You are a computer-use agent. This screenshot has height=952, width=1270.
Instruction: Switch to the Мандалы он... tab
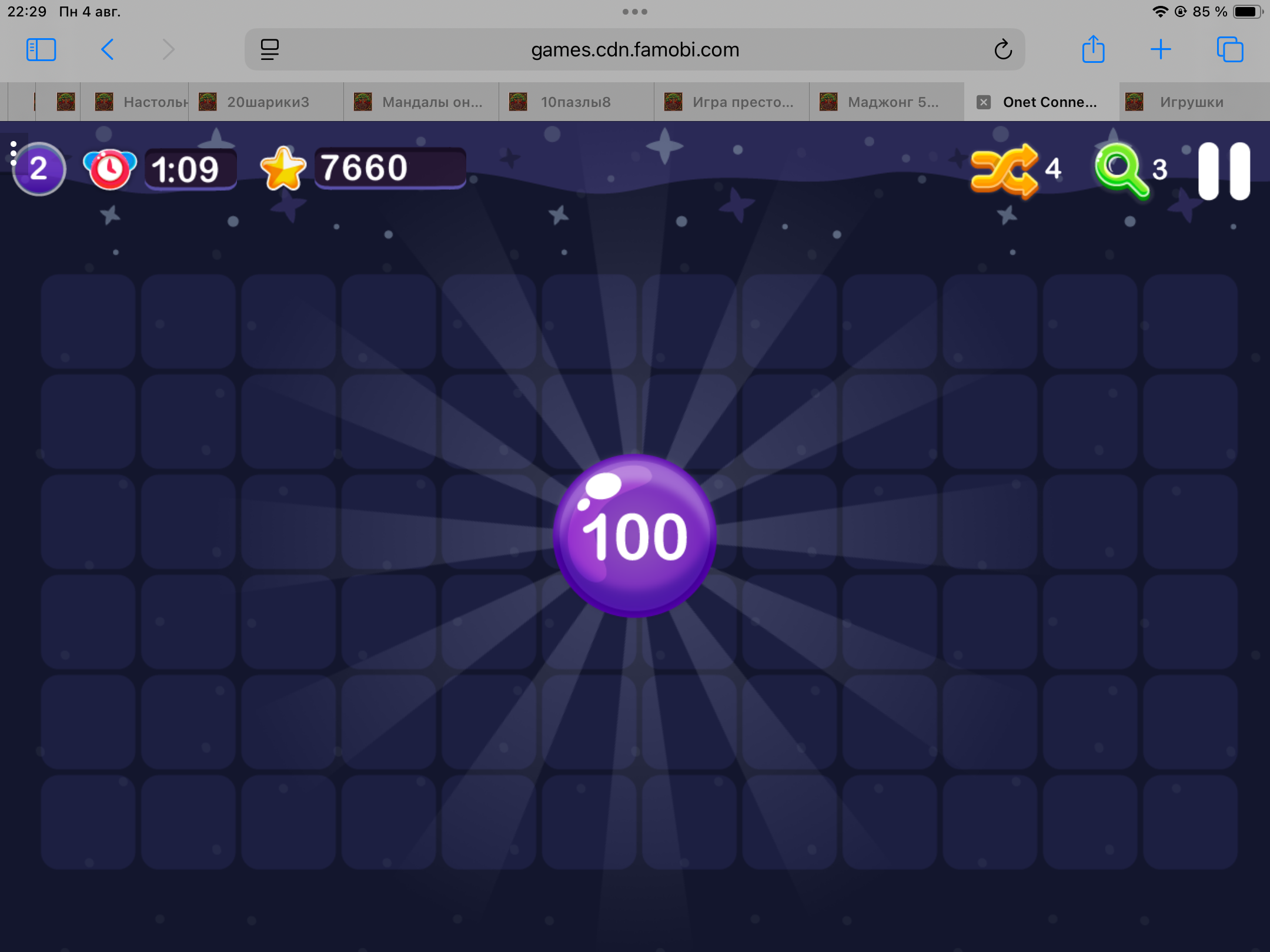(x=421, y=102)
